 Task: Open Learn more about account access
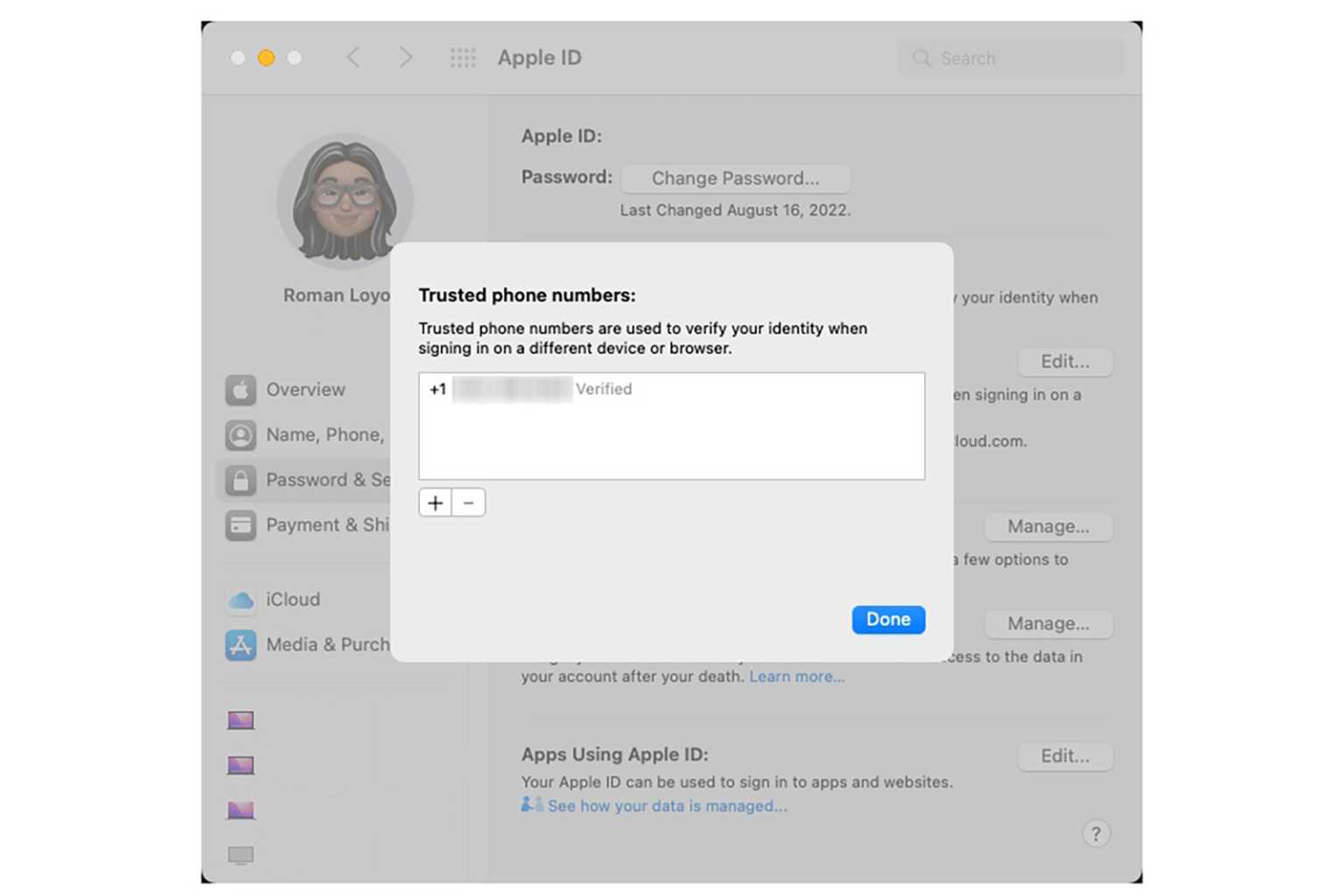[x=796, y=675]
